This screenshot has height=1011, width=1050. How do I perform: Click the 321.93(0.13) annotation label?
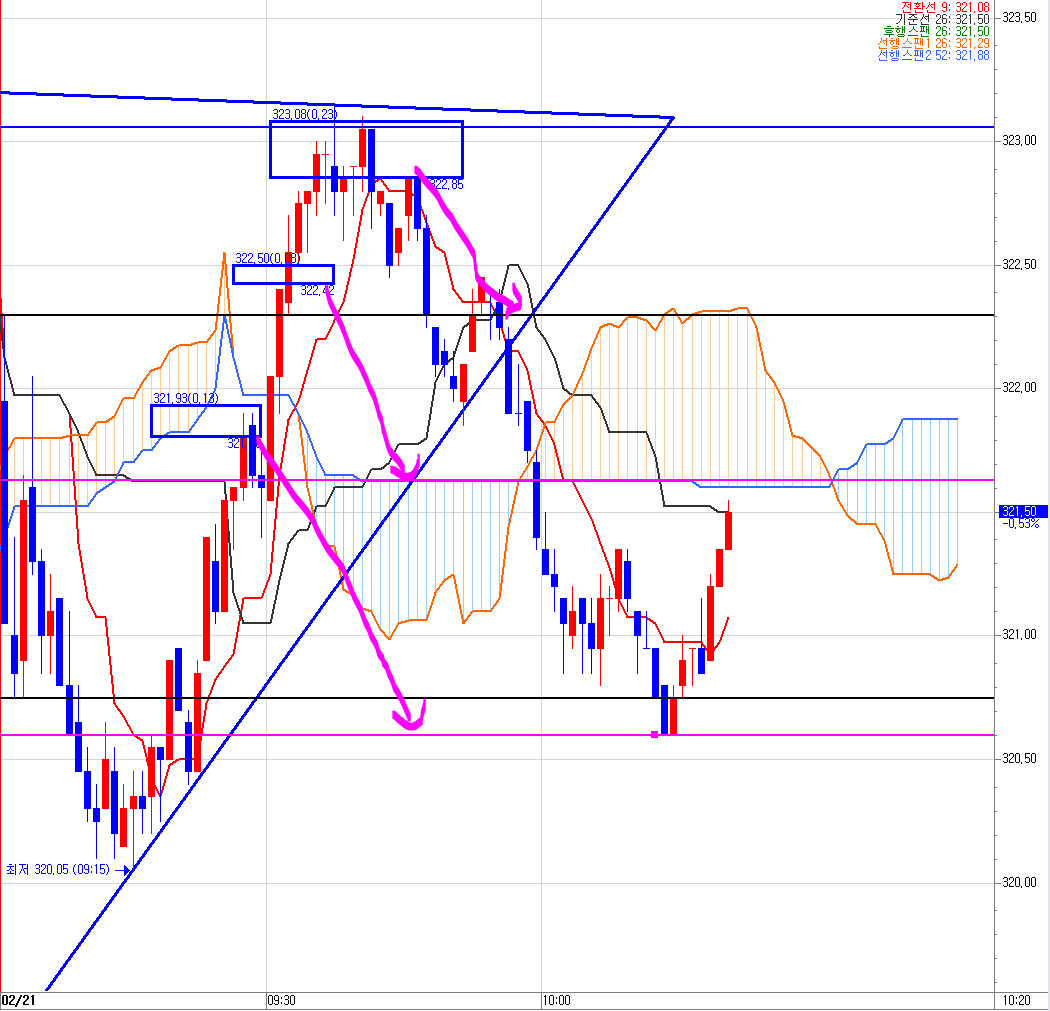(185, 399)
